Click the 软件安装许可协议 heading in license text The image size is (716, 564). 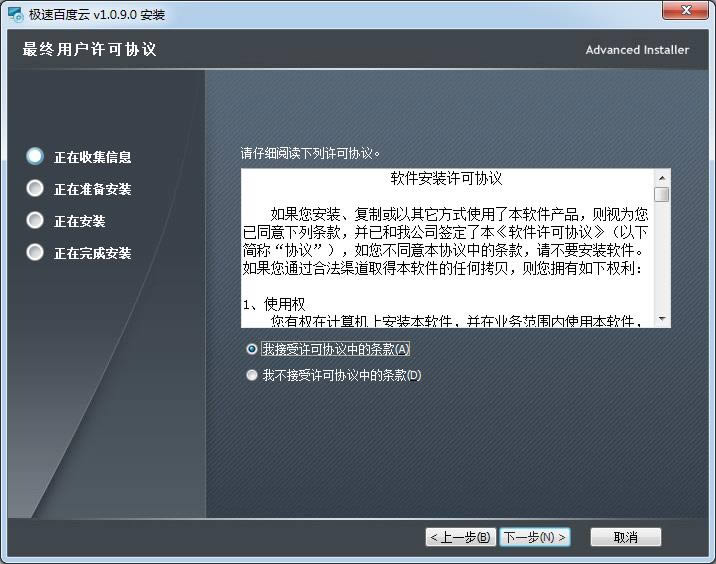446,179
